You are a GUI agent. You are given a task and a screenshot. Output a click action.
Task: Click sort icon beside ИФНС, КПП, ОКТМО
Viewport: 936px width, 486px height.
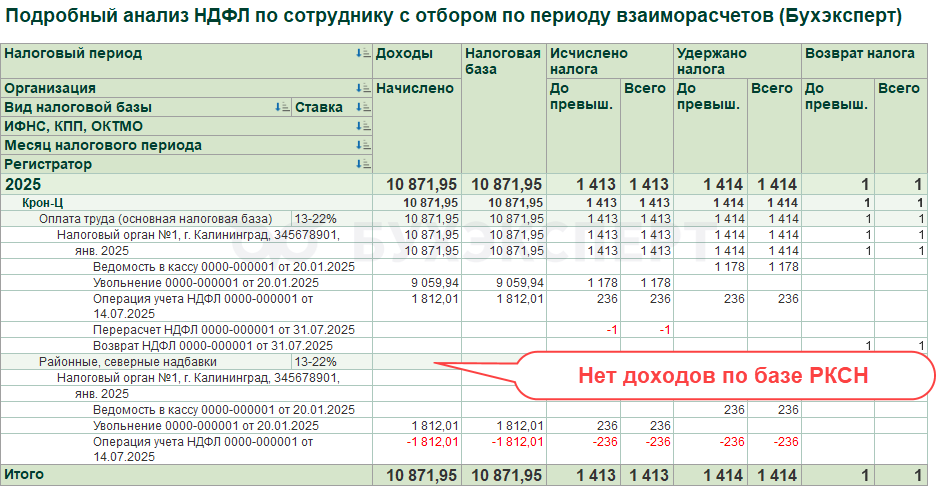pyautogui.click(x=363, y=127)
